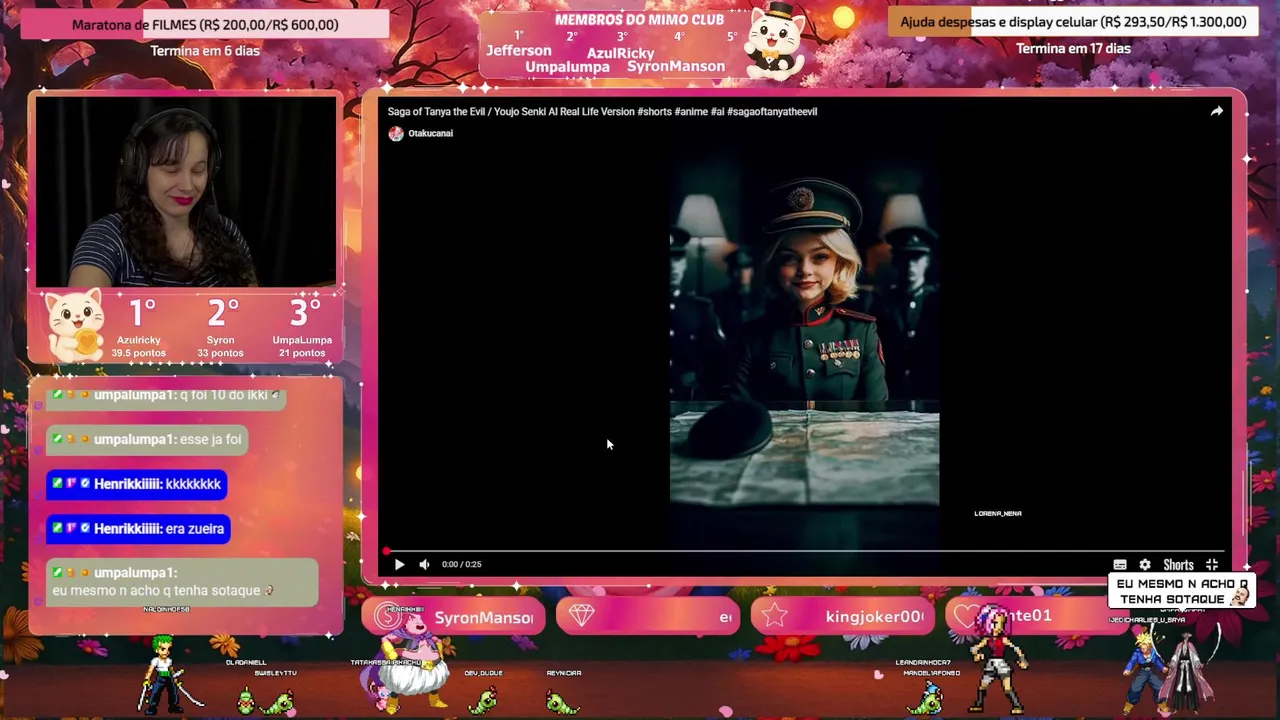Image resolution: width=1280 pixels, height=720 pixels.
Task: Click the dollar coin icon beside SyronManson
Action: click(387, 617)
